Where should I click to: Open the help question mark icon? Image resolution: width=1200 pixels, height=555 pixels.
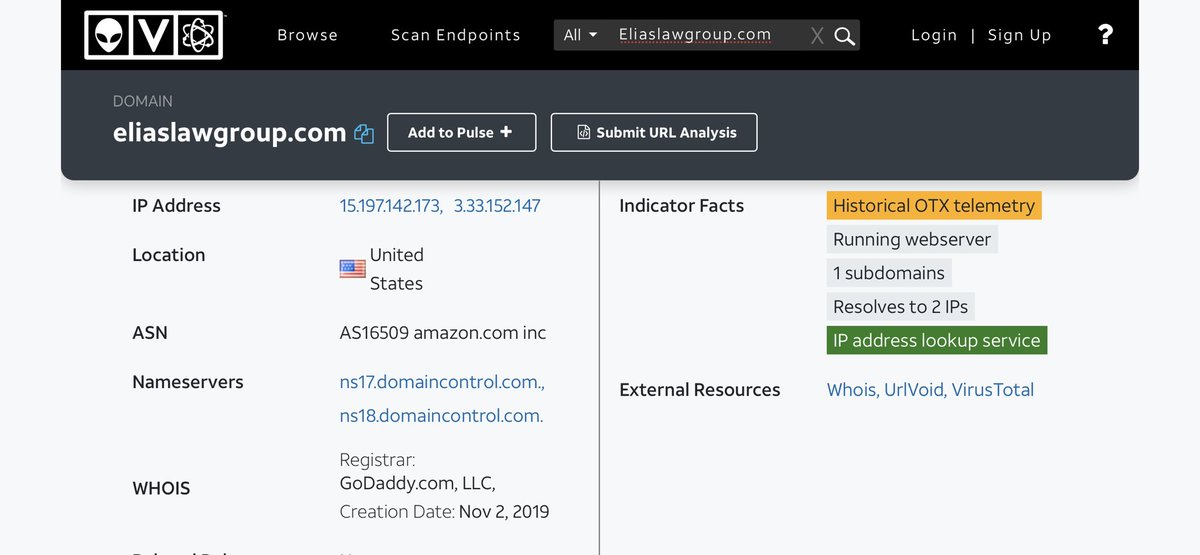pyautogui.click(x=1105, y=35)
